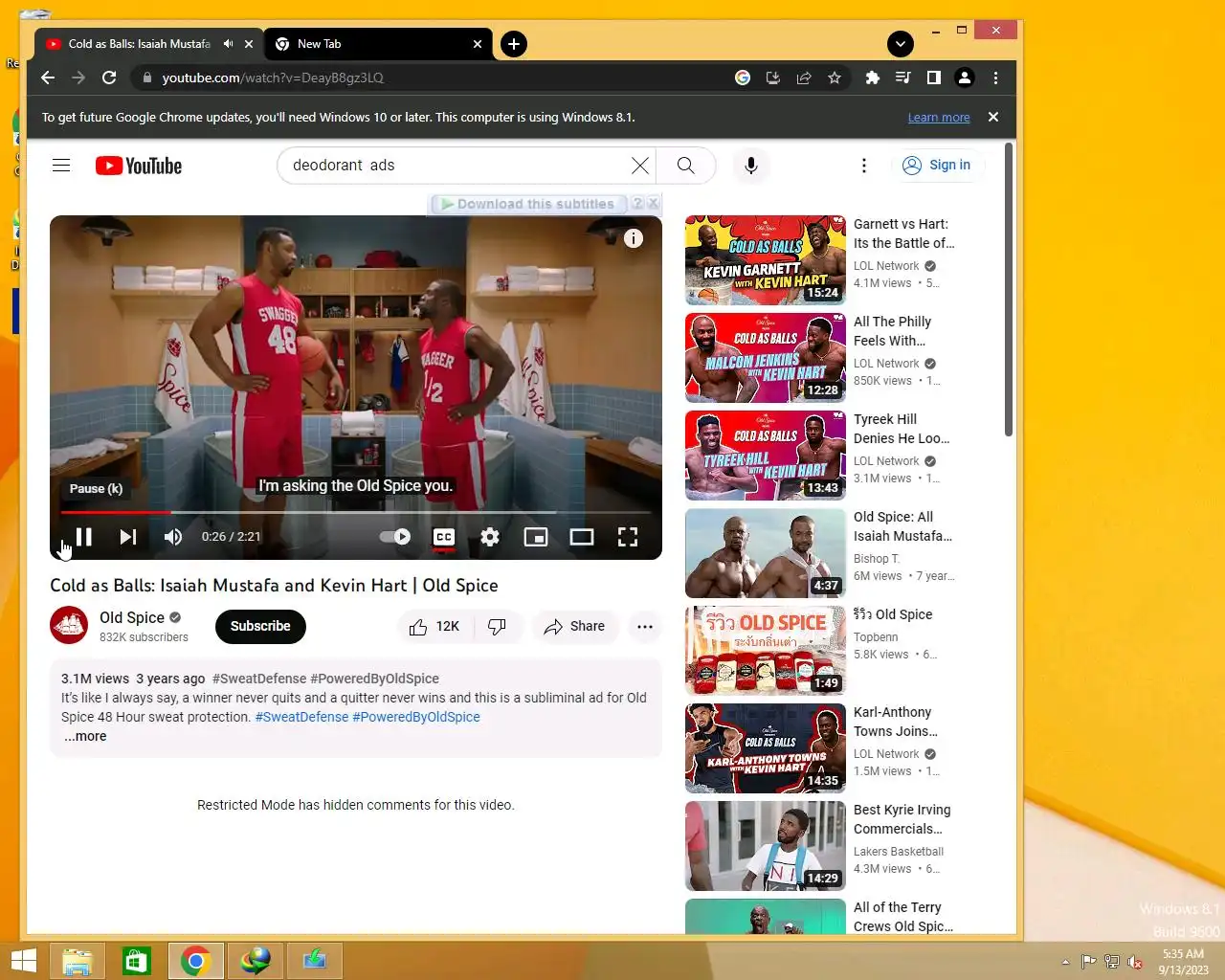Open the #SweatDefense hashtag in description text

(x=301, y=717)
